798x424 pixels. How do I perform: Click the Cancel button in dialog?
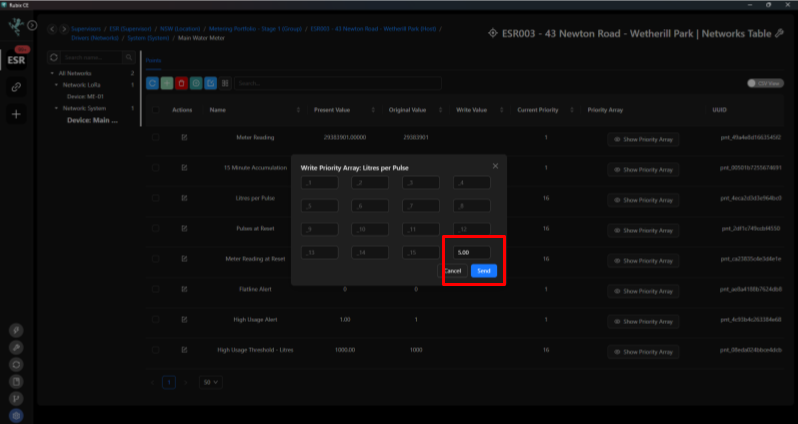(452, 271)
